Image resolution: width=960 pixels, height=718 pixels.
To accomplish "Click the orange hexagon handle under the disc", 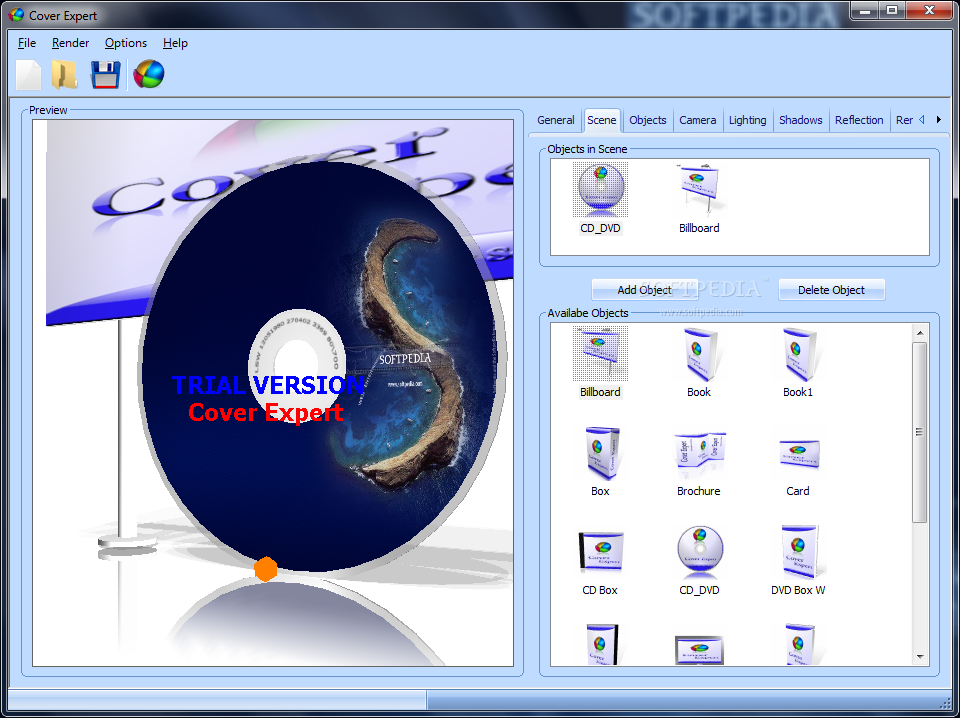I will [x=266, y=569].
